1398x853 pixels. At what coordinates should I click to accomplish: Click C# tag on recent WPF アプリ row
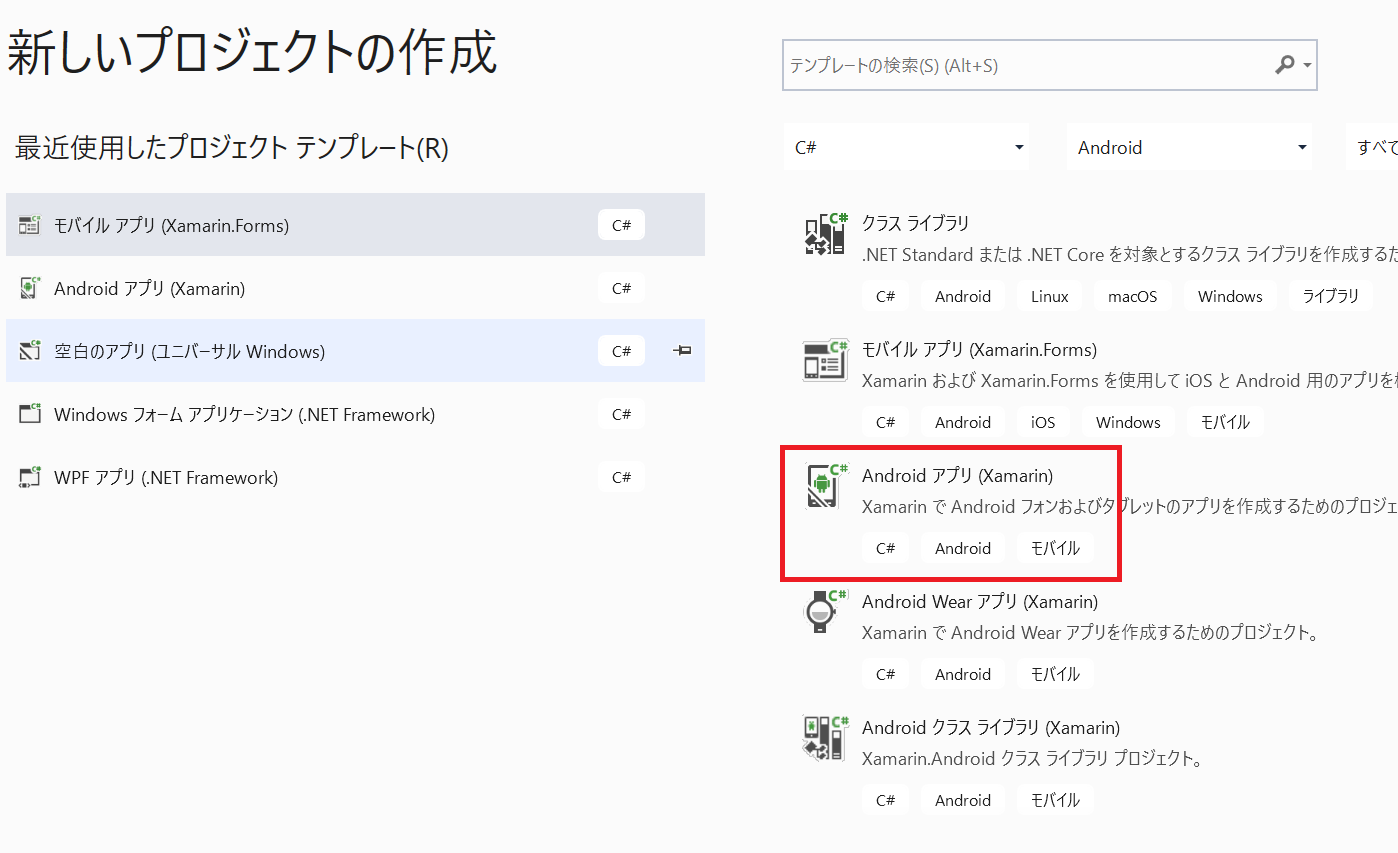point(621,477)
